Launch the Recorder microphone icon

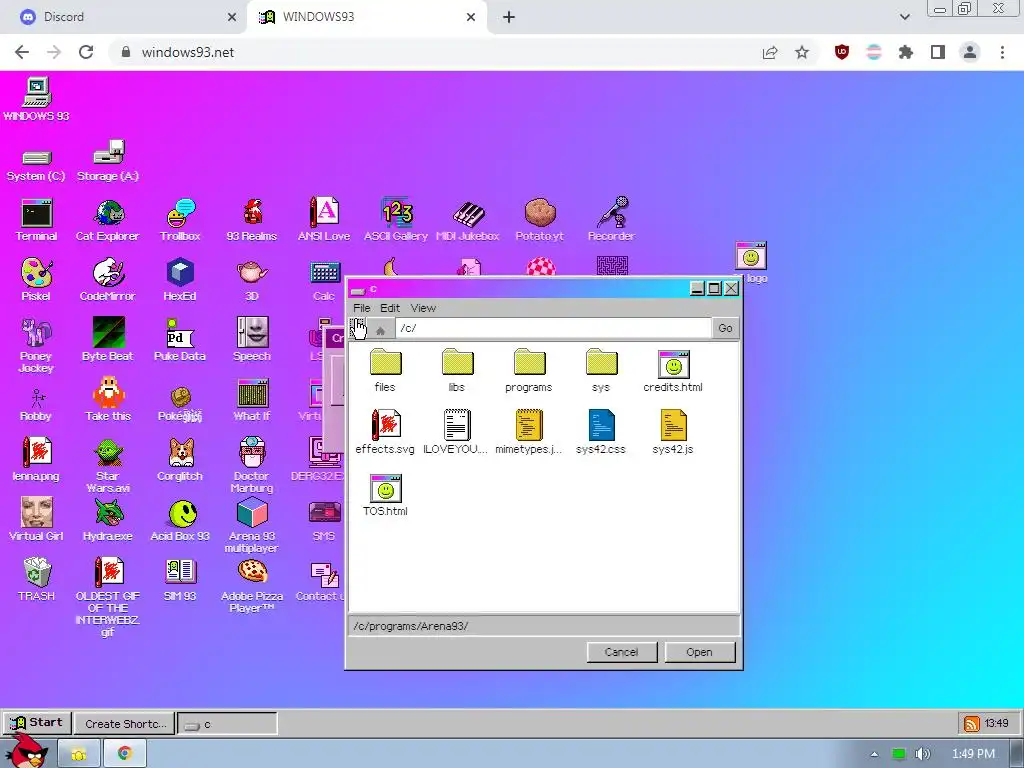[611, 220]
